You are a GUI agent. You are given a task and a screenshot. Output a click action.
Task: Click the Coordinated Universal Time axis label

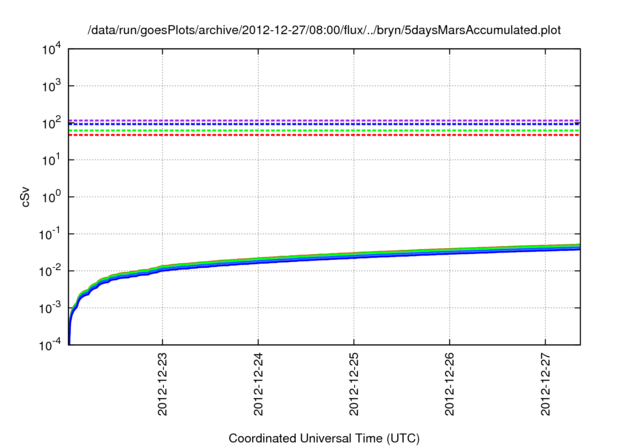(324, 438)
